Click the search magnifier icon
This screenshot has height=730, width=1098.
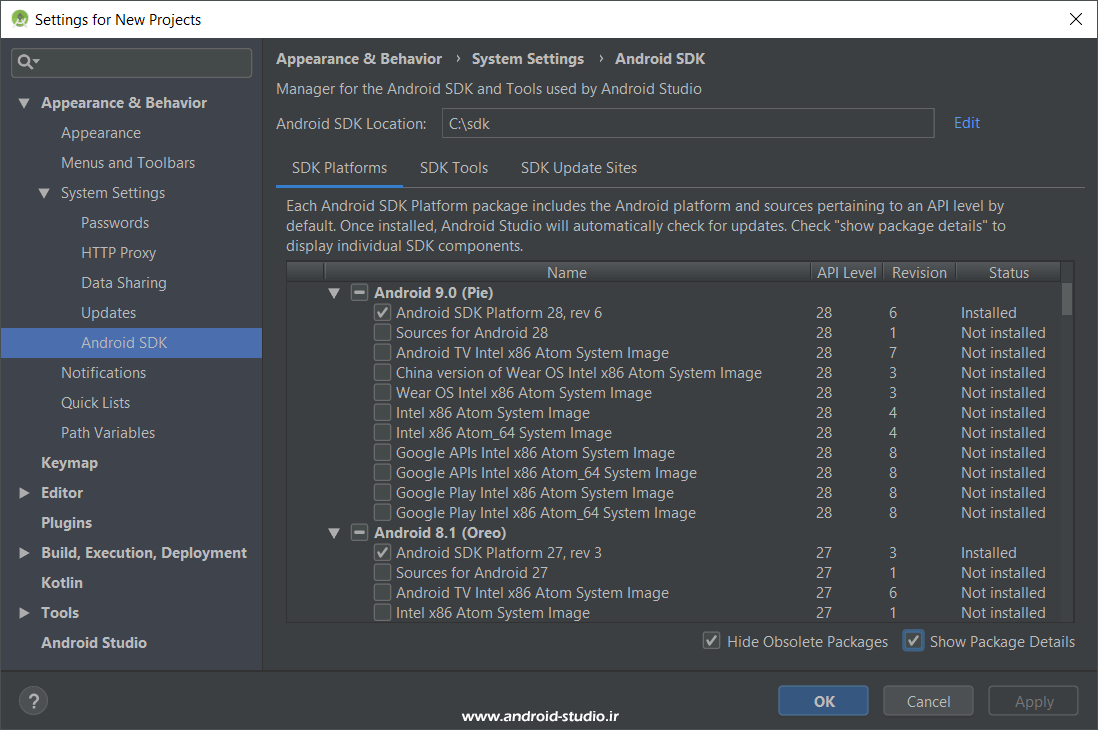pyautogui.click(x=28, y=62)
